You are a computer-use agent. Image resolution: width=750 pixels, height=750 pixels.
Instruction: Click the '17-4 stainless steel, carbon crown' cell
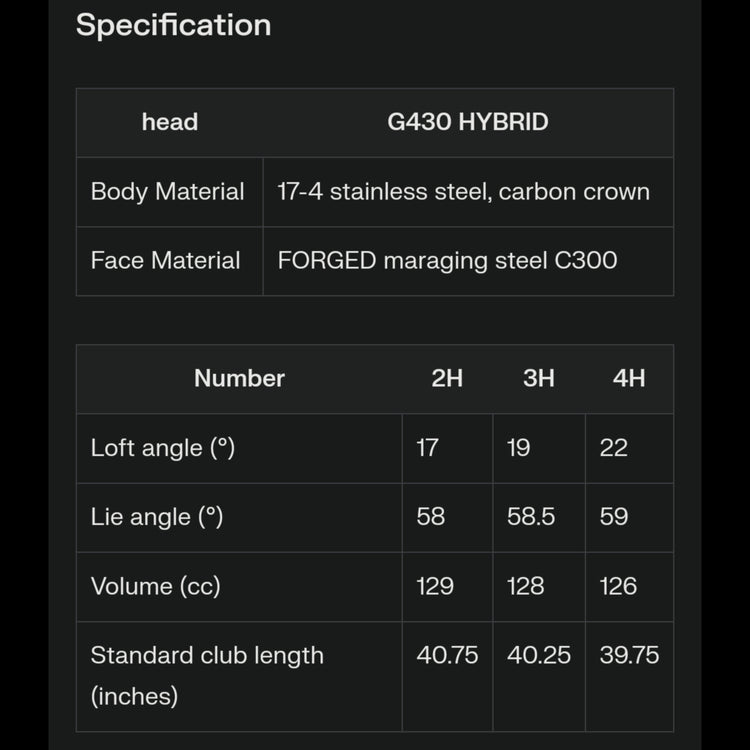click(463, 191)
